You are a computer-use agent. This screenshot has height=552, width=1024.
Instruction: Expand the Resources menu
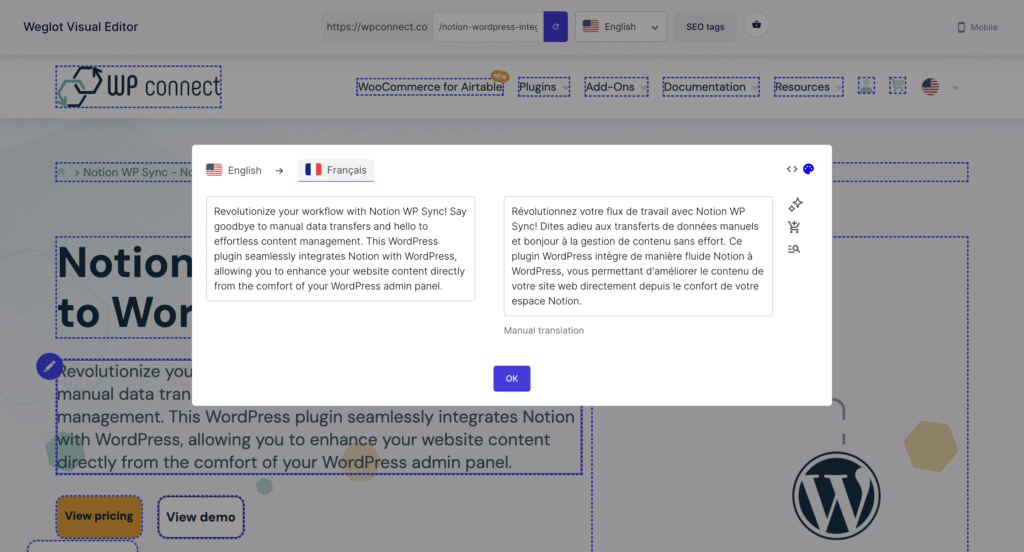click(808, 87)
